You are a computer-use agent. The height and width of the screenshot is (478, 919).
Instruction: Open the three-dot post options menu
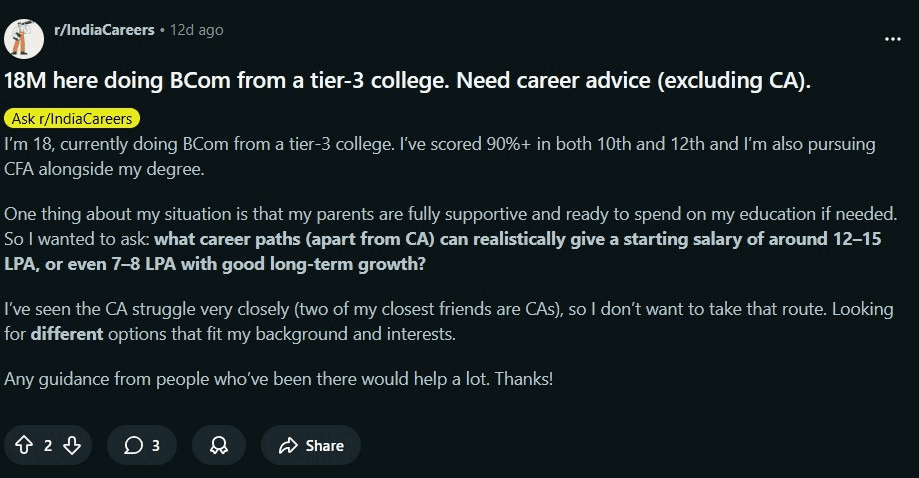pyautogui.click(x=893, y=38)
